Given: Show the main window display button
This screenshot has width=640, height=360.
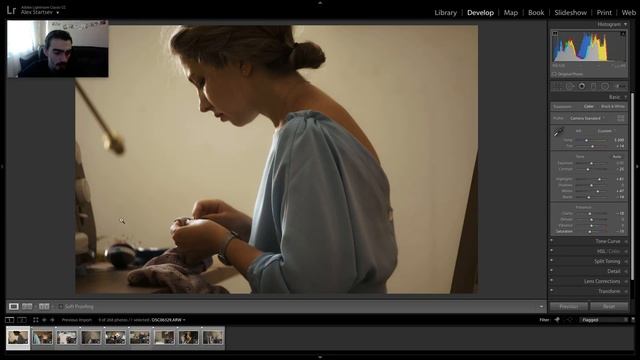Looking at the screenshot, I should [x=9, y=320].
